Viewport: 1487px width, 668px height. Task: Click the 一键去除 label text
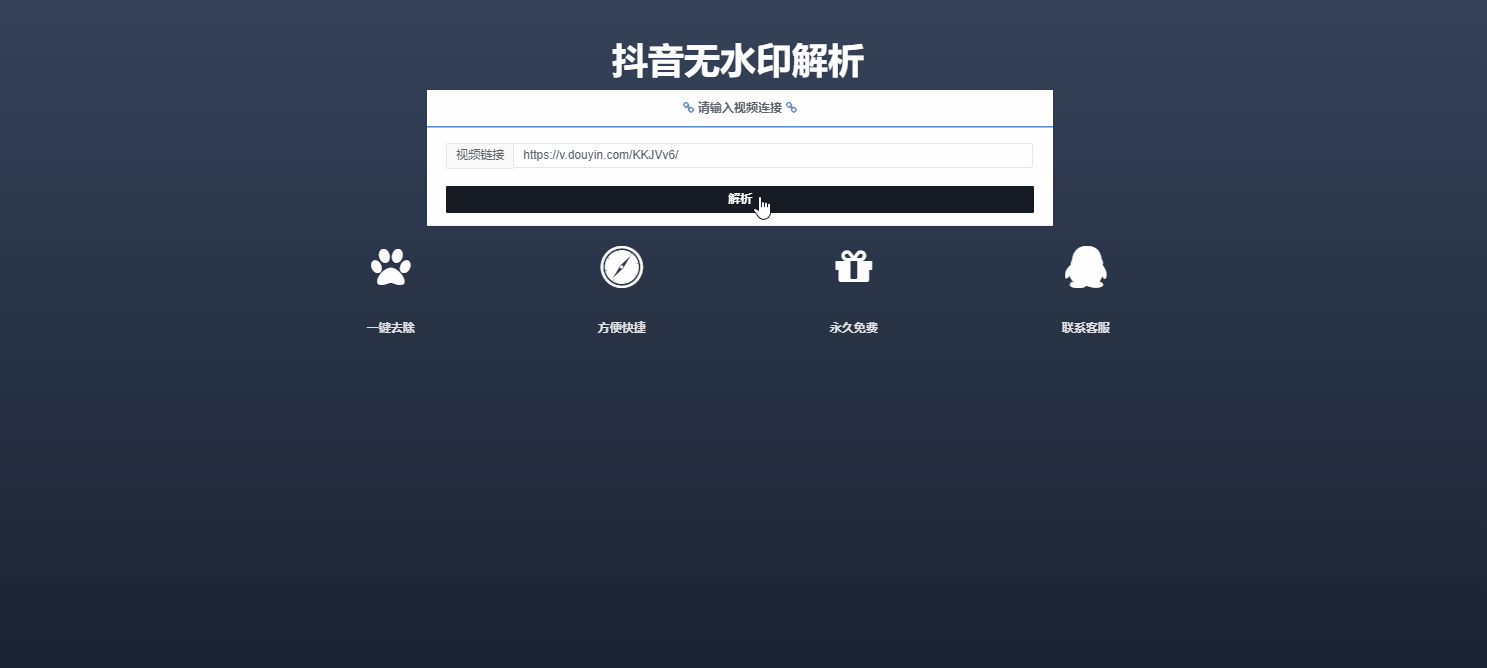tap(390, 327)
